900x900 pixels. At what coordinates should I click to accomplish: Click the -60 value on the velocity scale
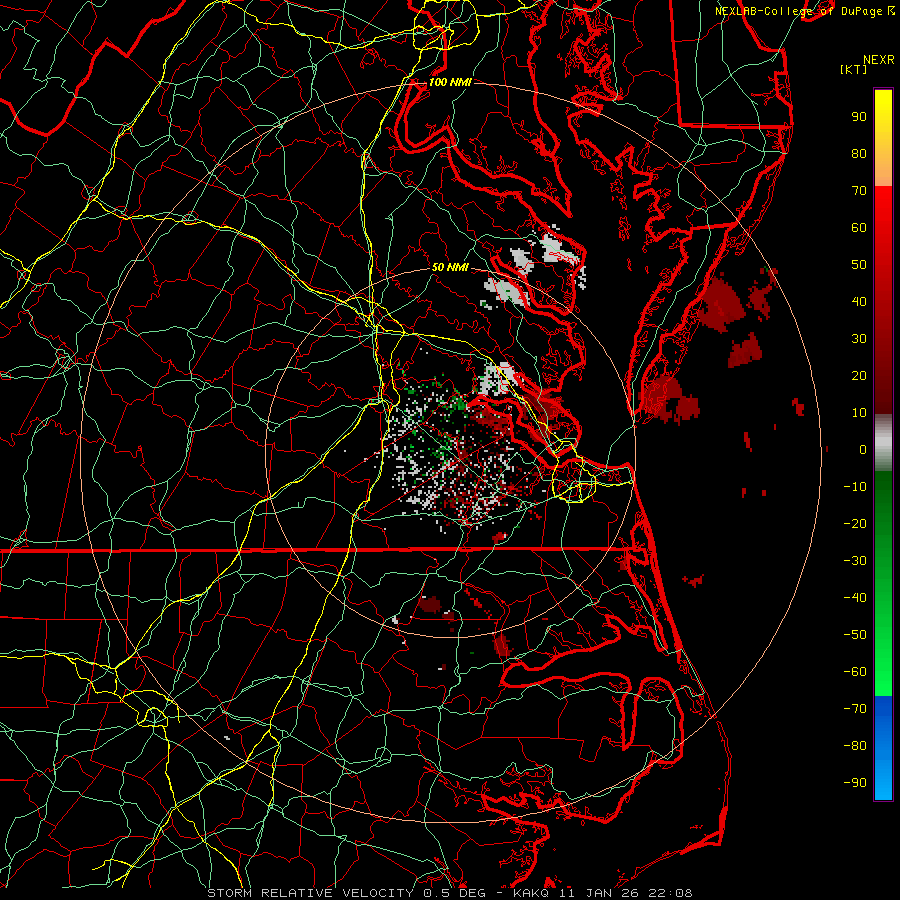(x=855, y=672)
